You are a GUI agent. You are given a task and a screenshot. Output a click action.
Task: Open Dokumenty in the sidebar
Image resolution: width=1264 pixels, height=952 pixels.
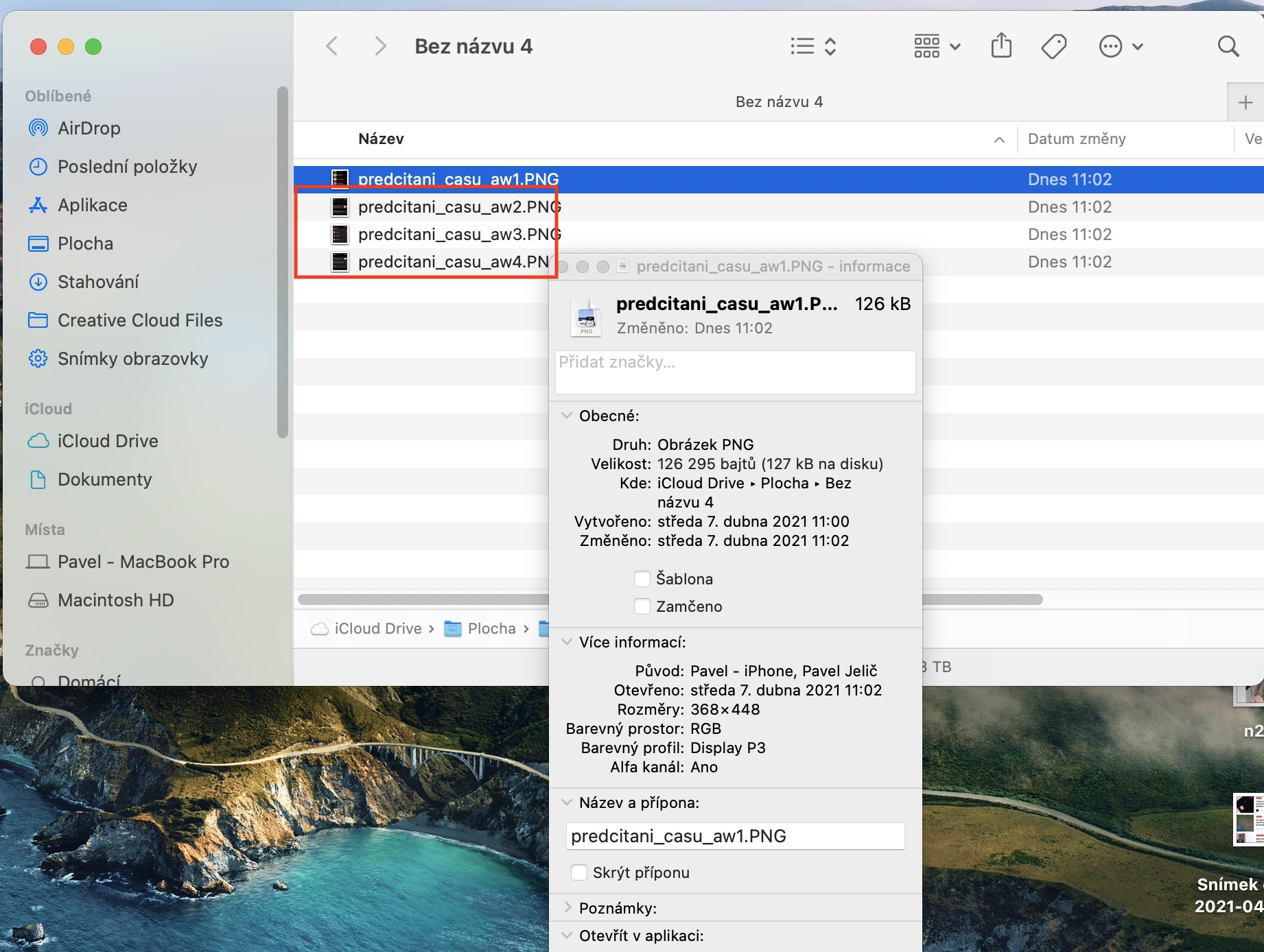pos(90,479)
